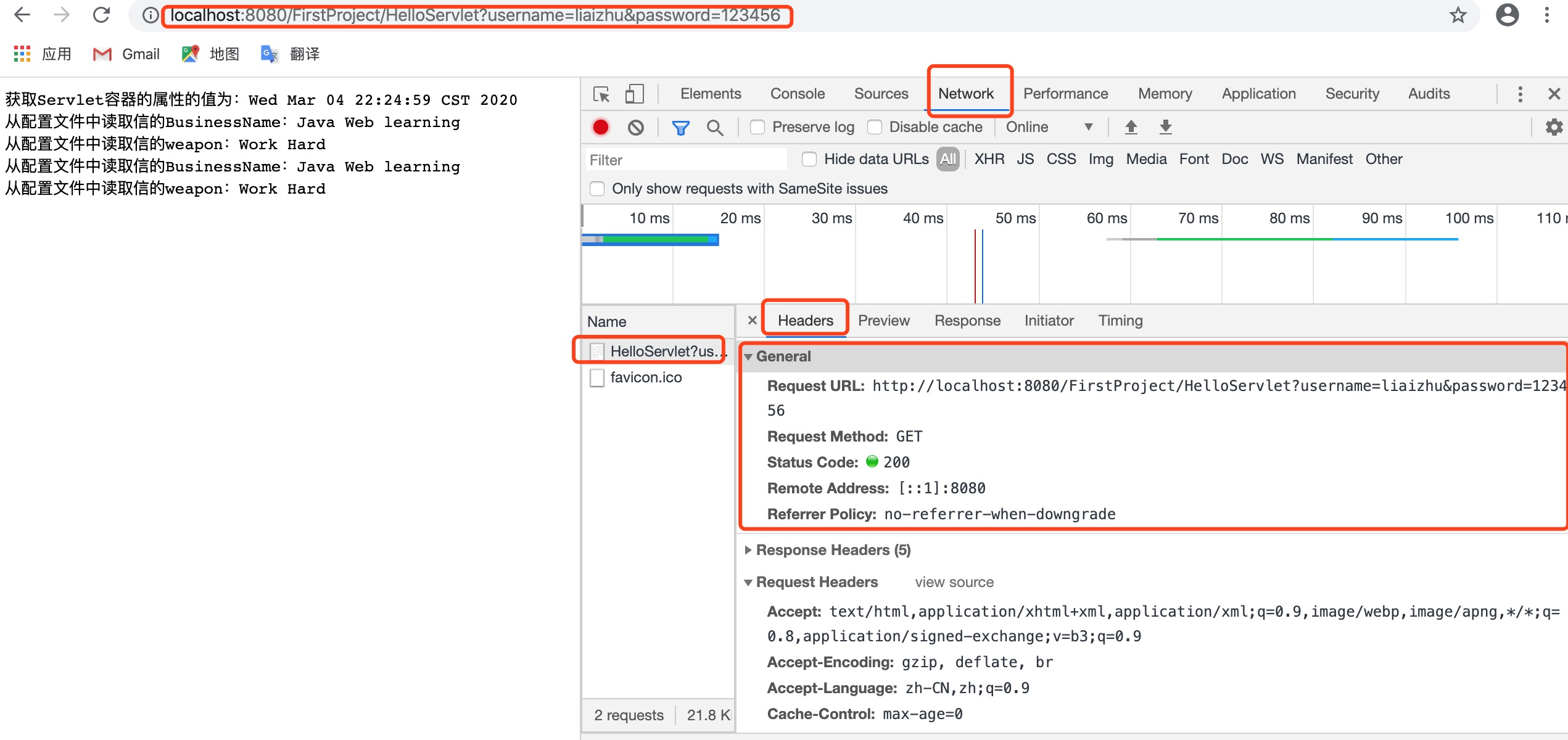Click the import HAR upload icon
Image resolution: width=1568 pixels, height=740 pixels.
(1131, 128)
